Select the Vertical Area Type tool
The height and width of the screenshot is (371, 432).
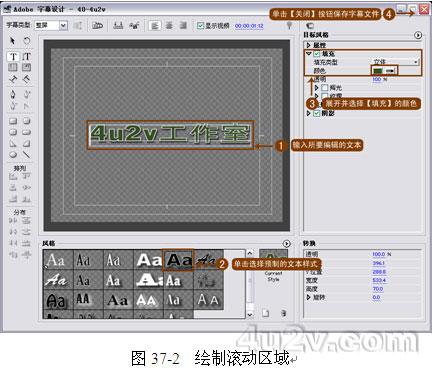[27, 68]
